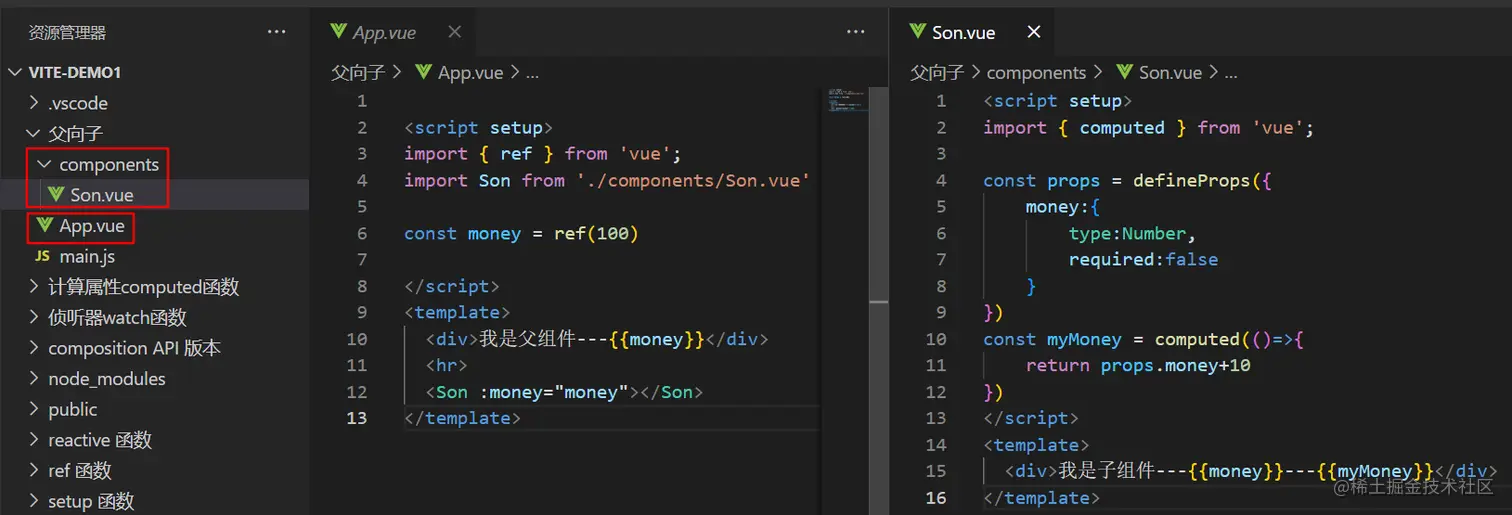Click the Vue icon on the Son.vue tab
The width and height of the screenshot is (1512, 515).
pos(917,32)
